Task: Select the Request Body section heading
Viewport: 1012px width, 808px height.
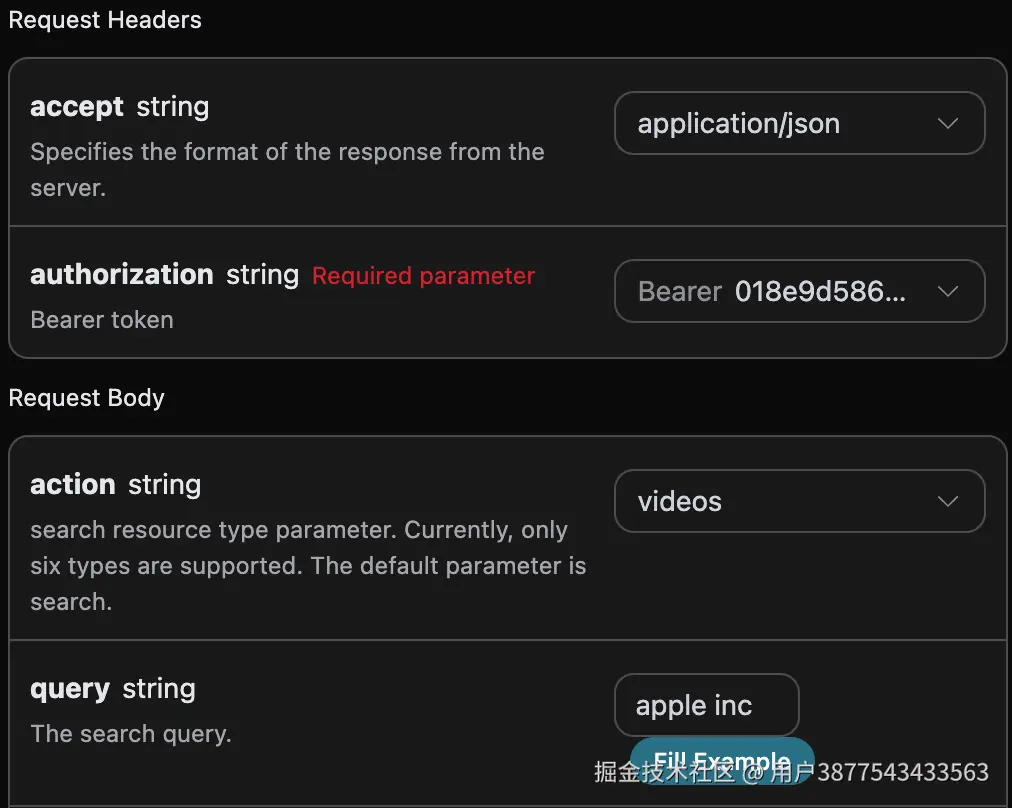Action: tap(86, 398)
